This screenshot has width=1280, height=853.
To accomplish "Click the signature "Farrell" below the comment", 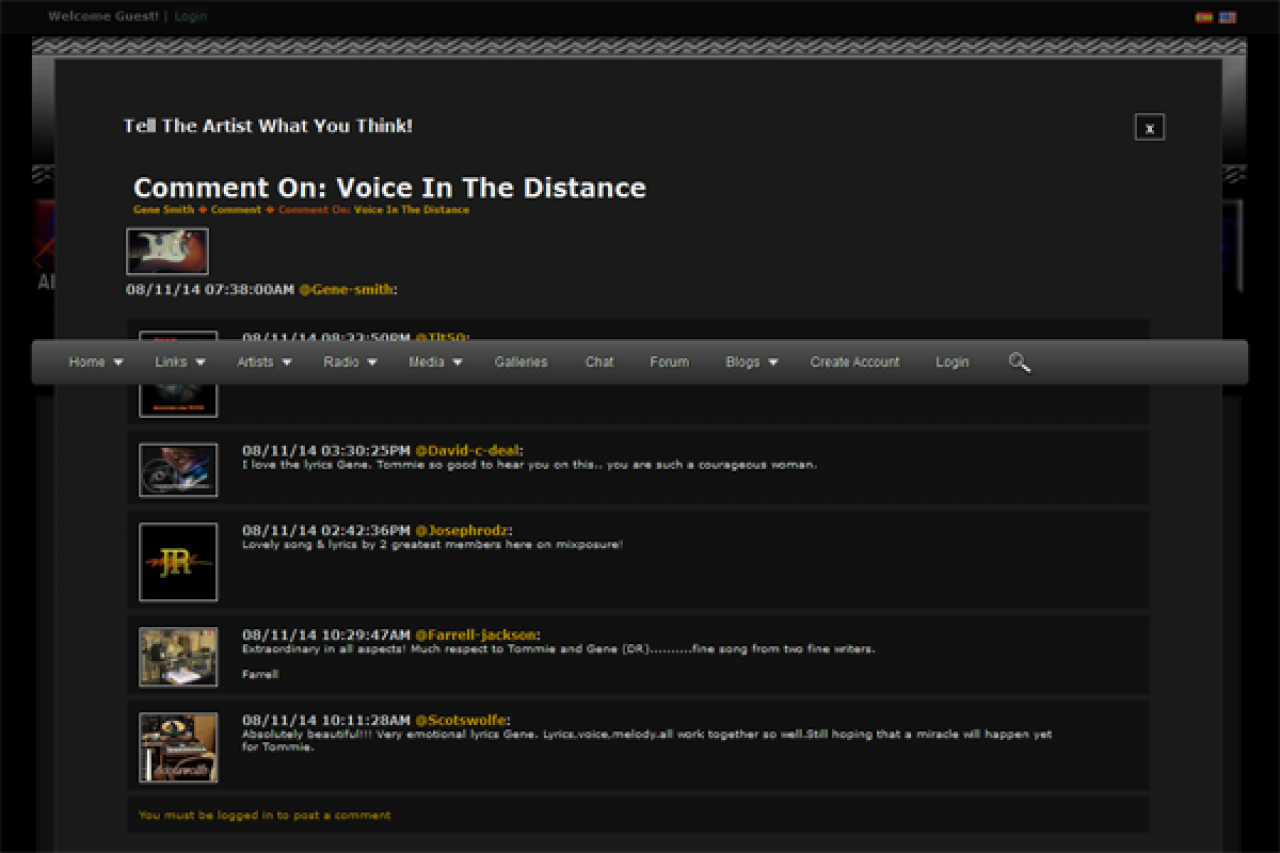I will (260, 674).
